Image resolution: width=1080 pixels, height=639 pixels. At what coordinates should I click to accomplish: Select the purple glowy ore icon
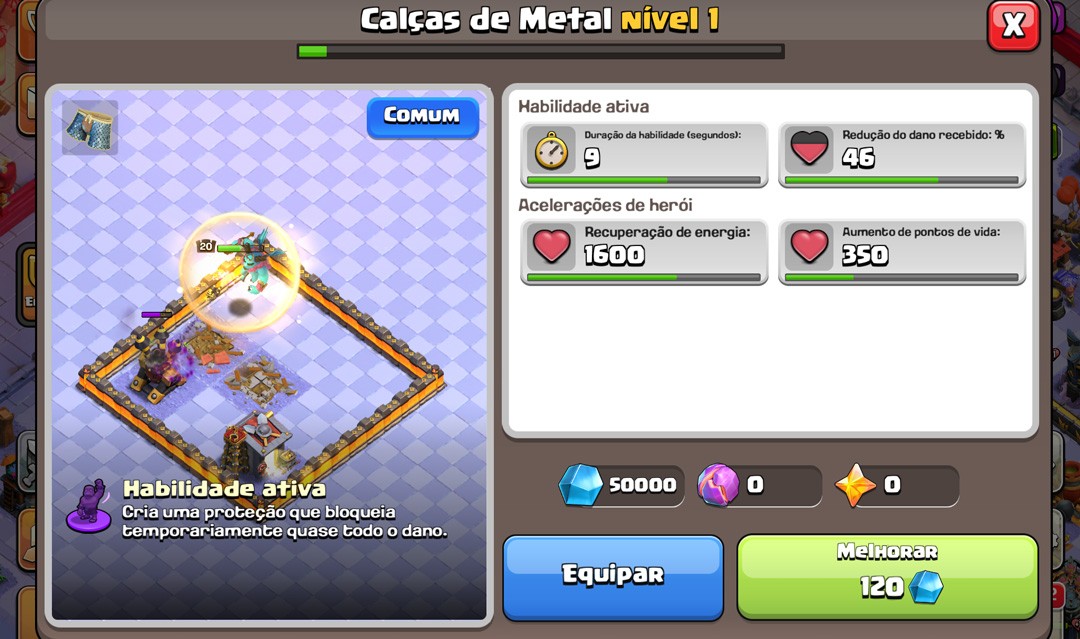coord(718,485)
